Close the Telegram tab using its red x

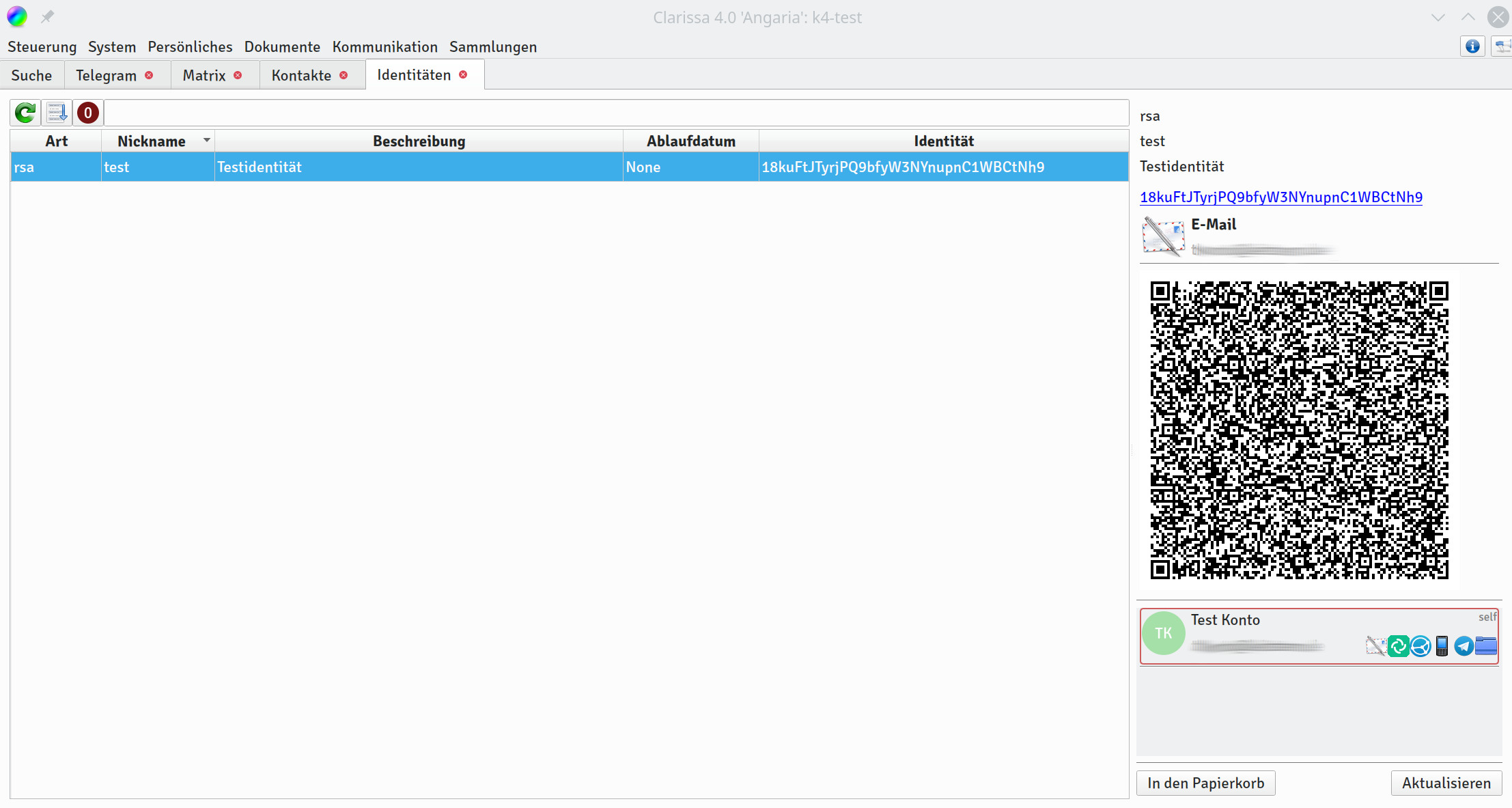click(149, 75)
